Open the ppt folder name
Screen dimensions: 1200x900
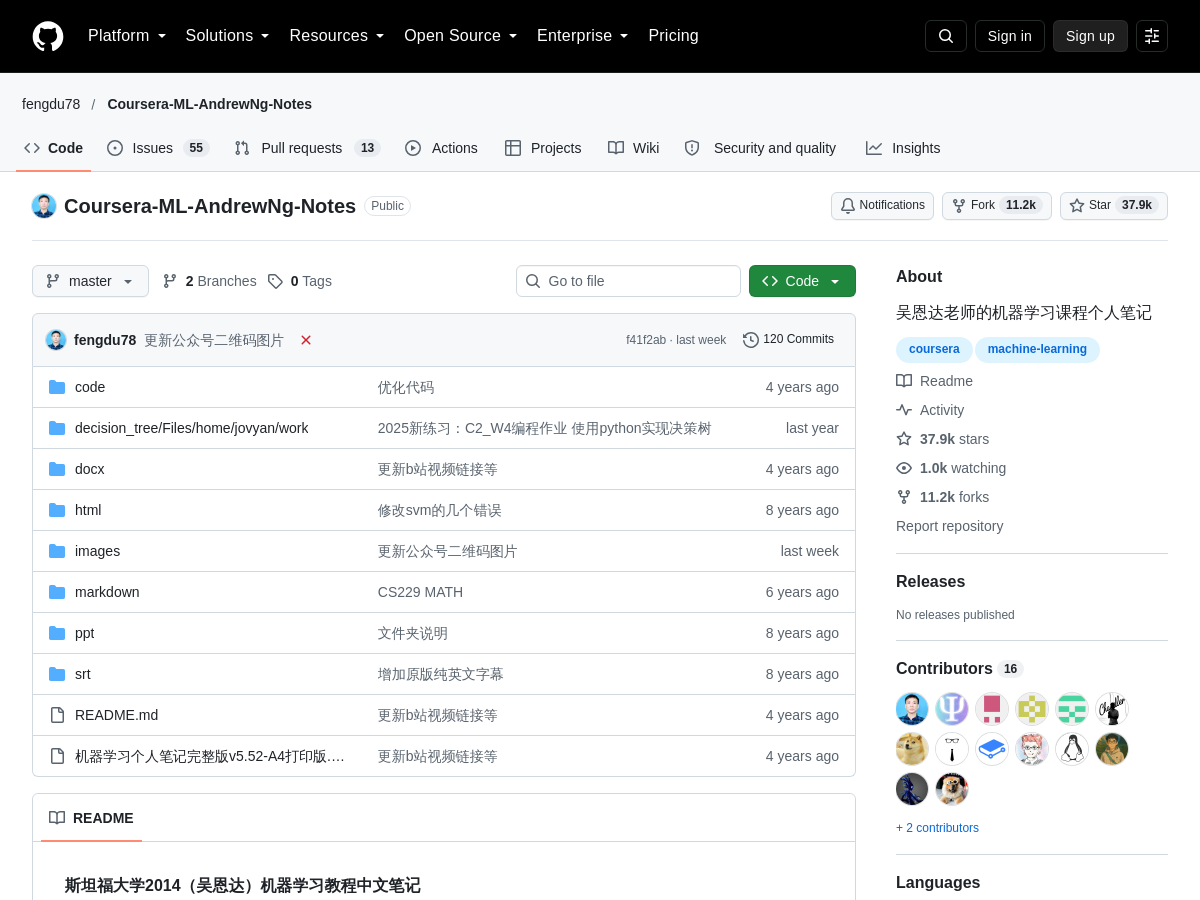point(85,633)
